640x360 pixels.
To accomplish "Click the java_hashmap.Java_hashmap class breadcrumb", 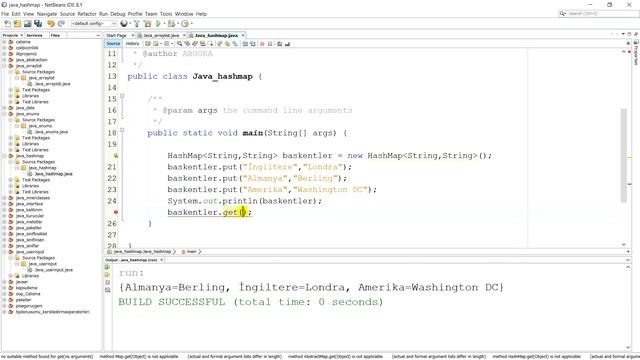I will coord(142,252).
